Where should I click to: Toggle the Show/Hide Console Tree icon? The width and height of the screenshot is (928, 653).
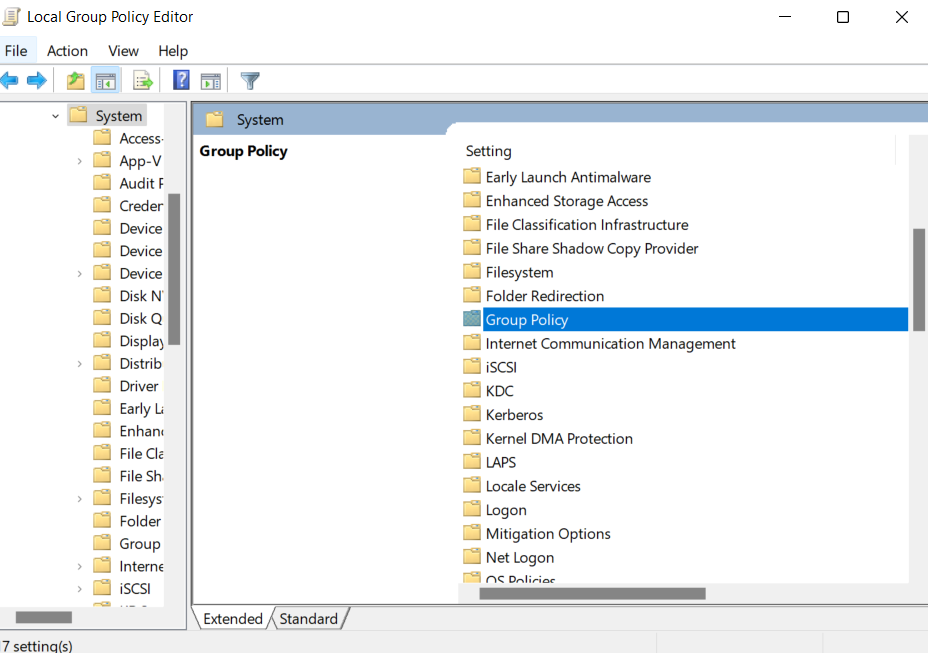pyautogui.click(x=106, y=80)
